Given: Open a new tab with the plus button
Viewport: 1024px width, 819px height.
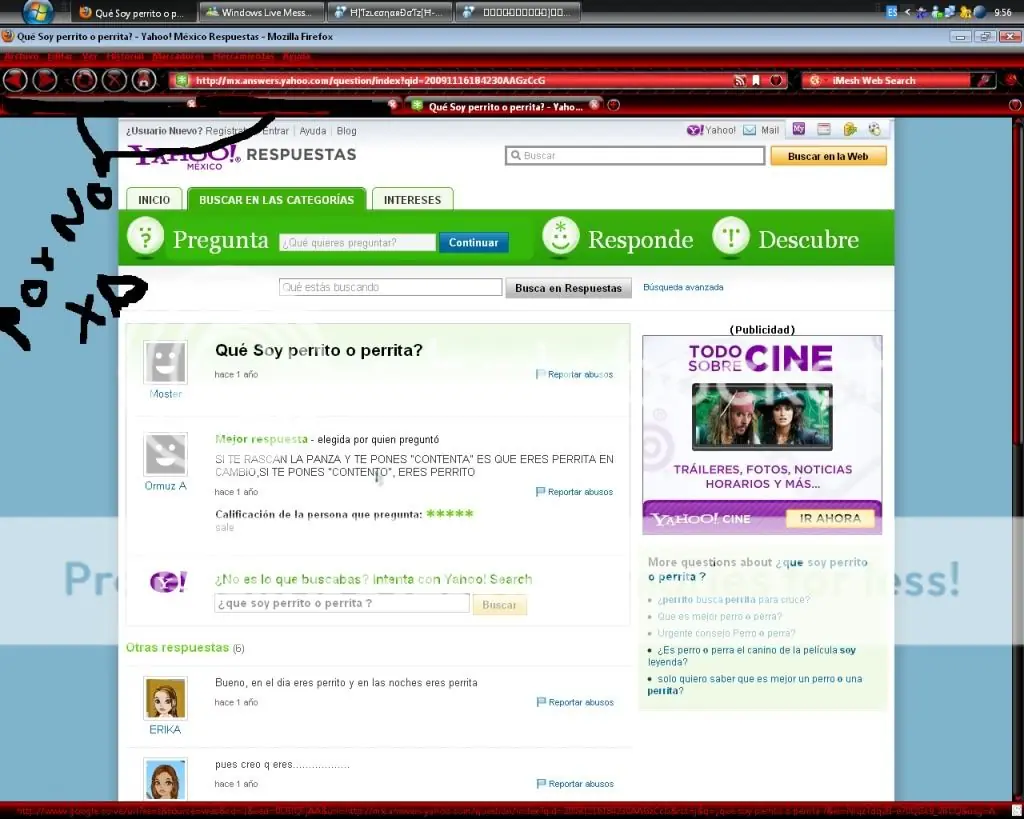Looking at the screenshot, I should [613, 105].
